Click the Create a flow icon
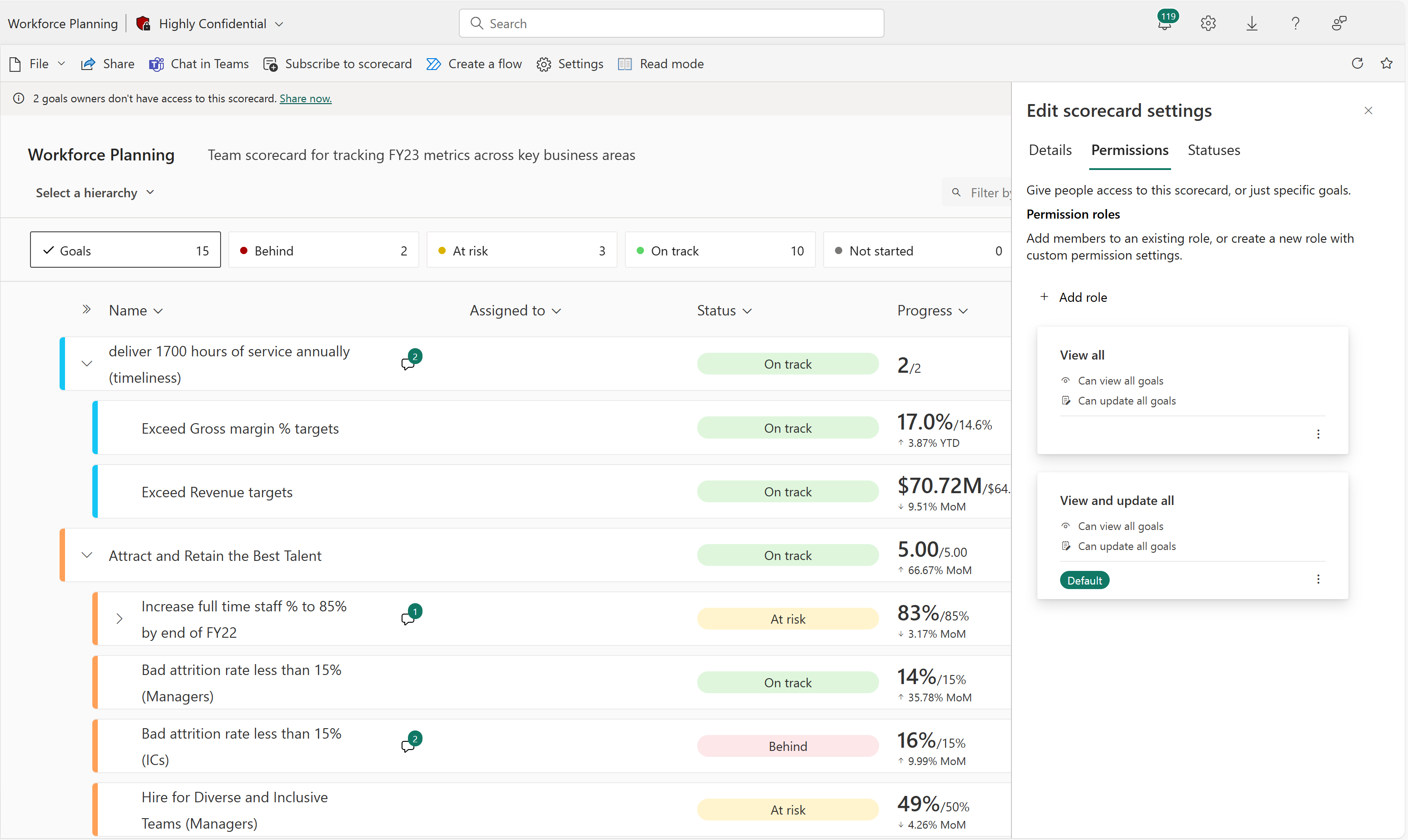This screenshot has width=1408, height=840. (x=432, y=63)
